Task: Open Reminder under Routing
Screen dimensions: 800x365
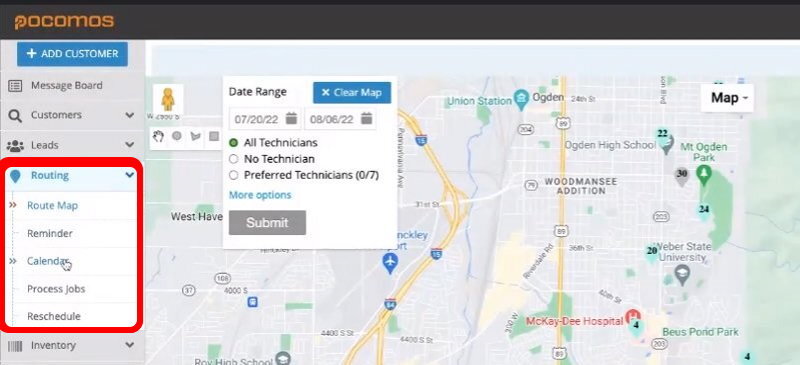Action: (49, 233)
